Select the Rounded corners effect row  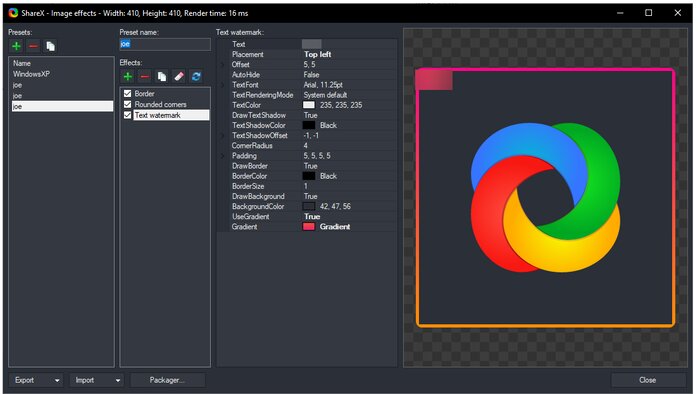[x=161, y=104]
